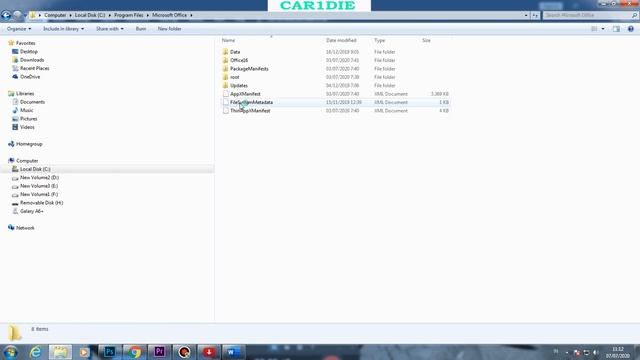
Task: Click Program Files in breadcrumb
Action: [129, 16]
